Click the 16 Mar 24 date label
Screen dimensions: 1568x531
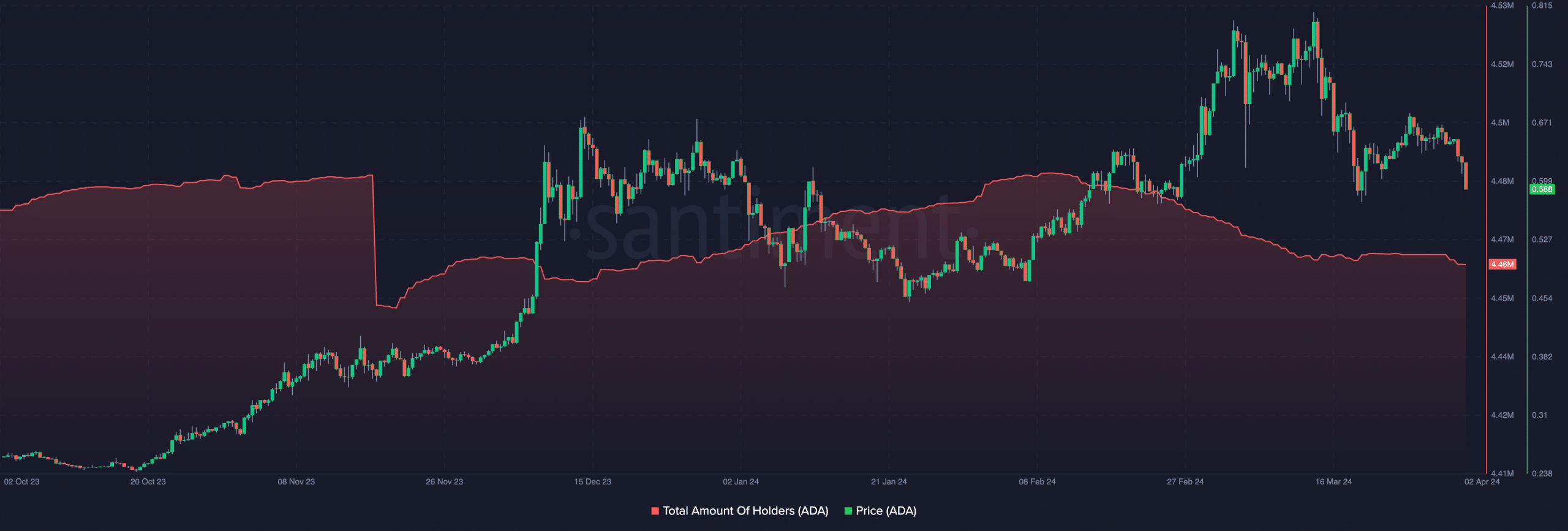1333,481
